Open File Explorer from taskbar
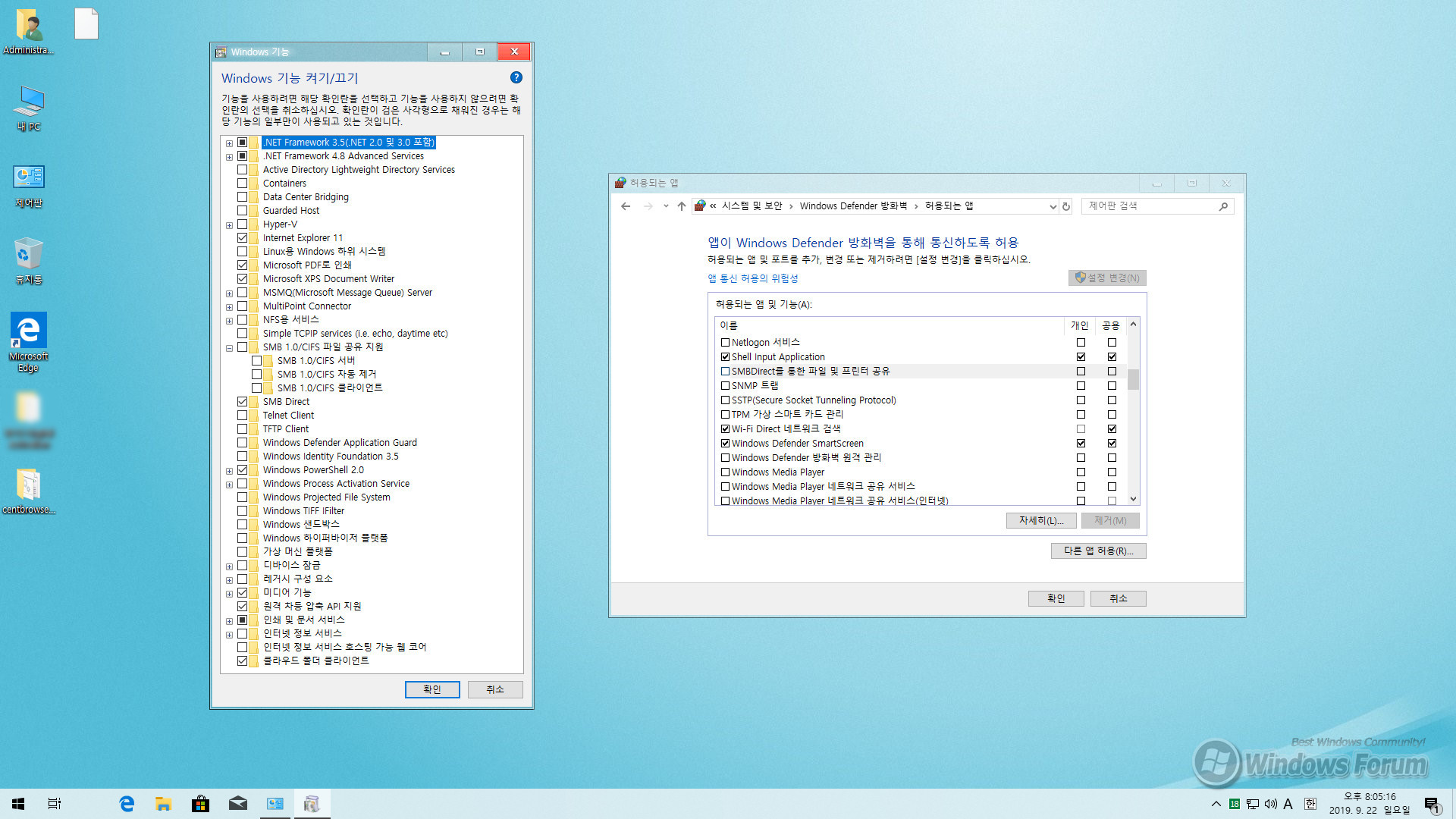Image resolution: width=1456 pixels, height=819 pixels. [163, 804]
